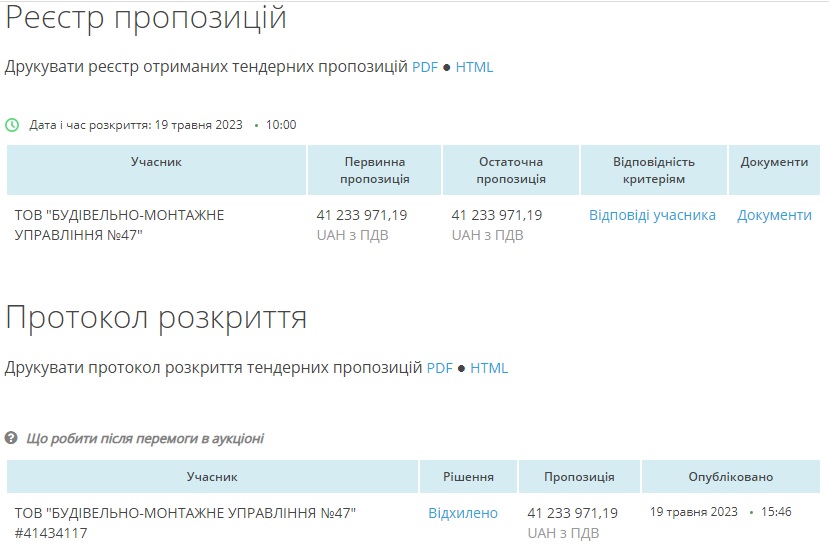The width and height of the screenshot is (829, 555).
Task: Select final proposal amount 41 233 971,19
Action: pyautogui.click(x=496, y=215)
